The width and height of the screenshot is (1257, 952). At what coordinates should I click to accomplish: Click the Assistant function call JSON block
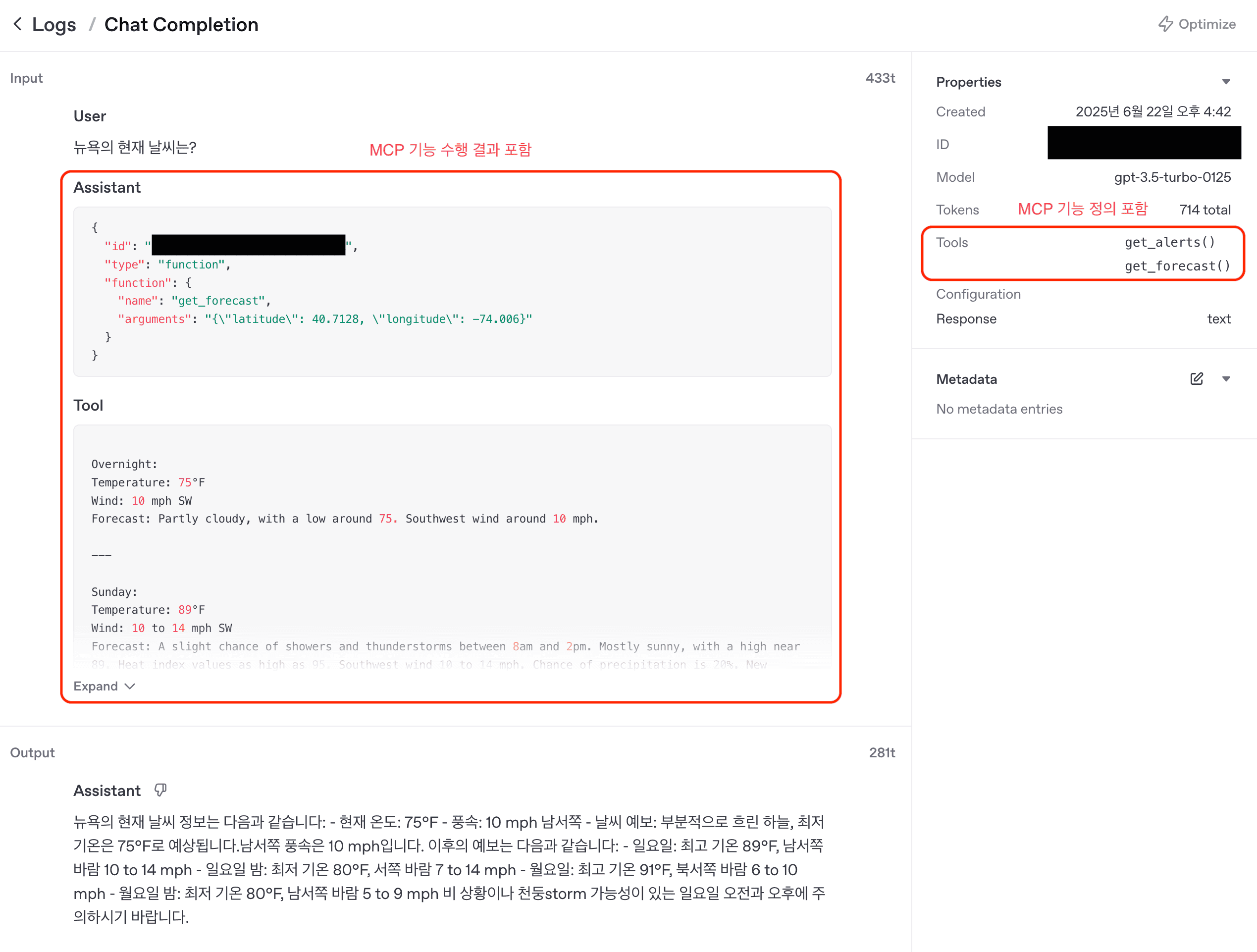tap(452, 292)
